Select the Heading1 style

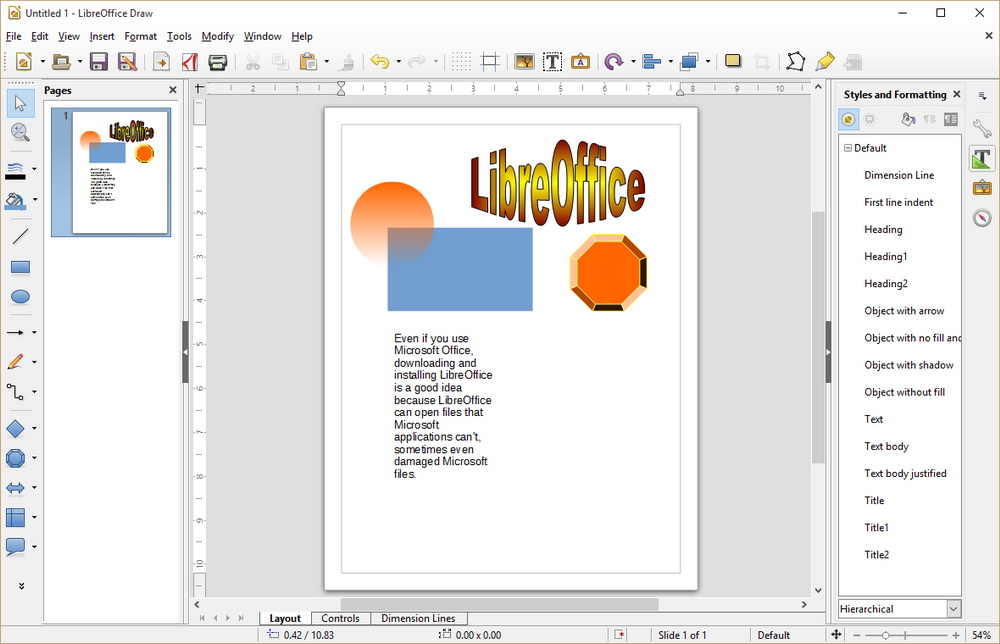pos(886,256)
